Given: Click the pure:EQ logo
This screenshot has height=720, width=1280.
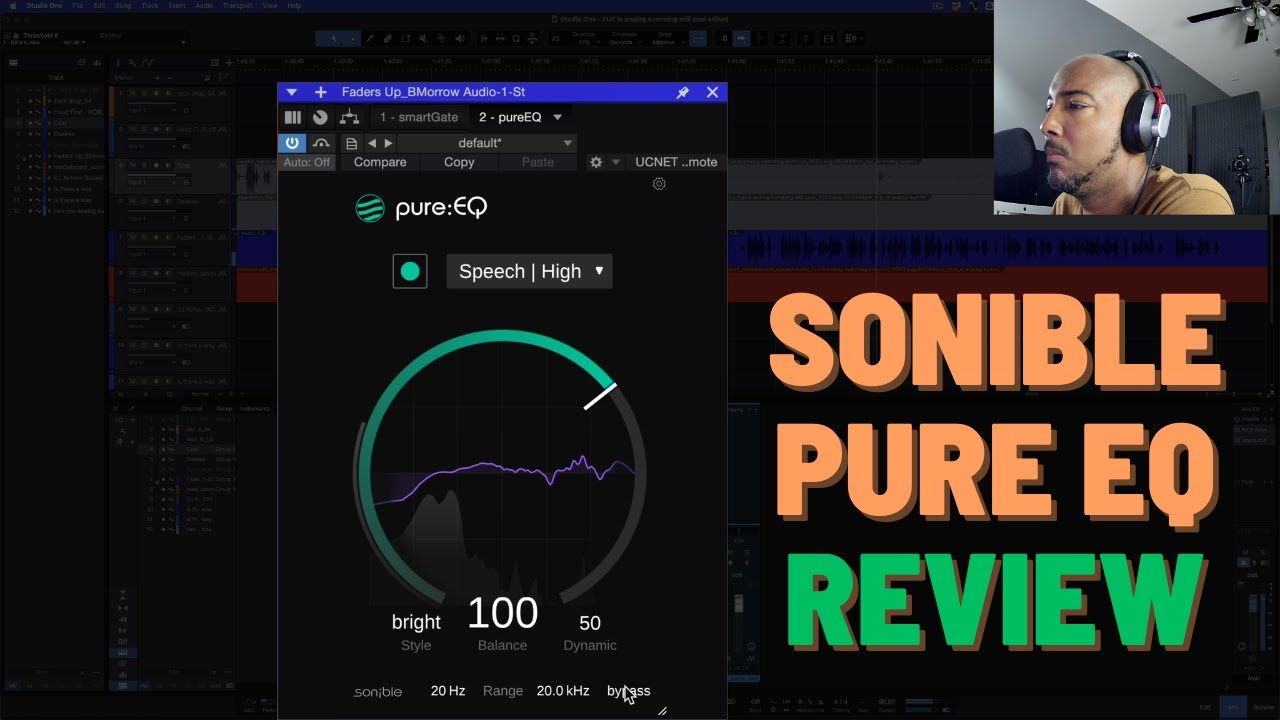Looking at the screenshot, I should click(x=421, y=208).
